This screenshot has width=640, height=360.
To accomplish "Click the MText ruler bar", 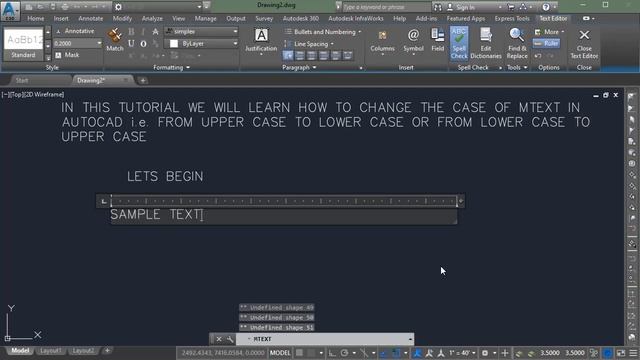I will click(284, 201).
